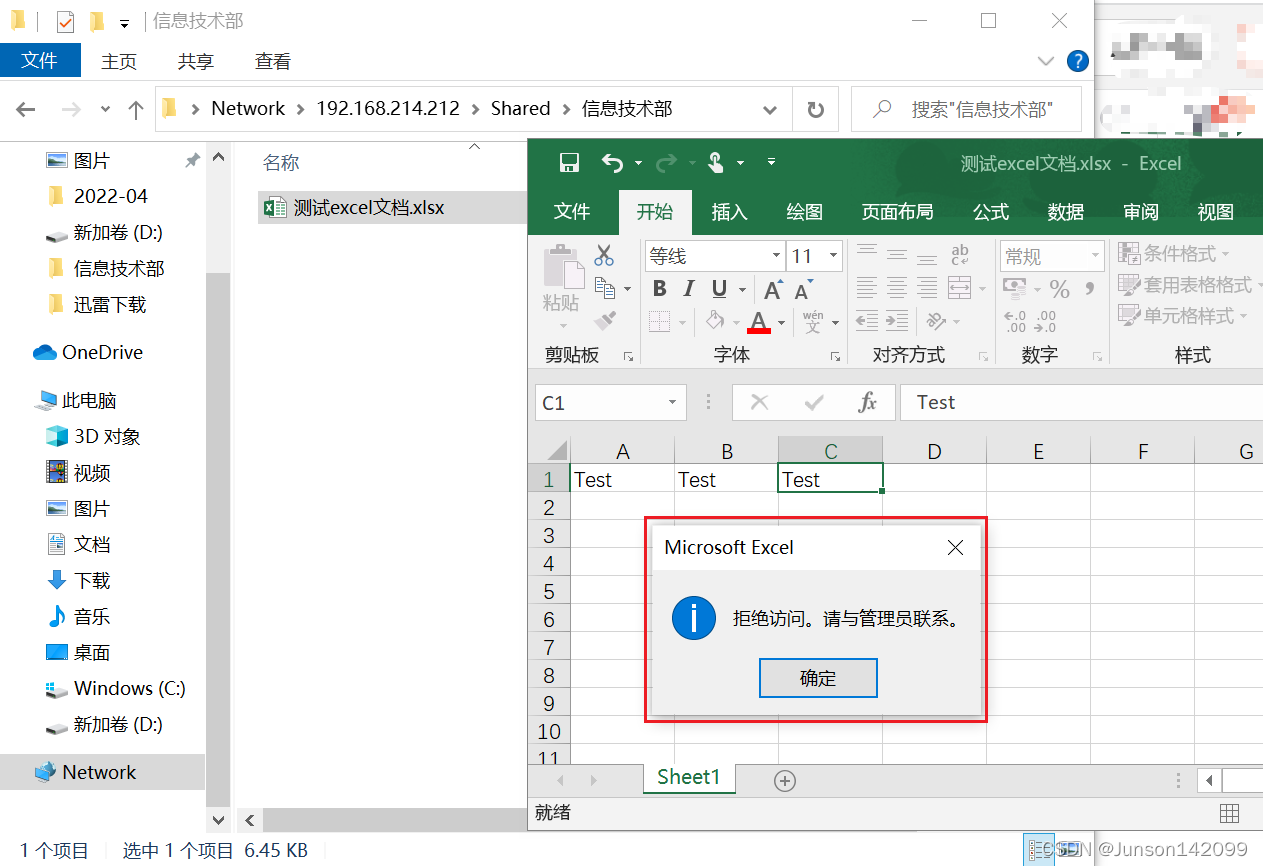Click the Decrease Decimal icon
The image size is (1263, 866).
pos(1046,321)
